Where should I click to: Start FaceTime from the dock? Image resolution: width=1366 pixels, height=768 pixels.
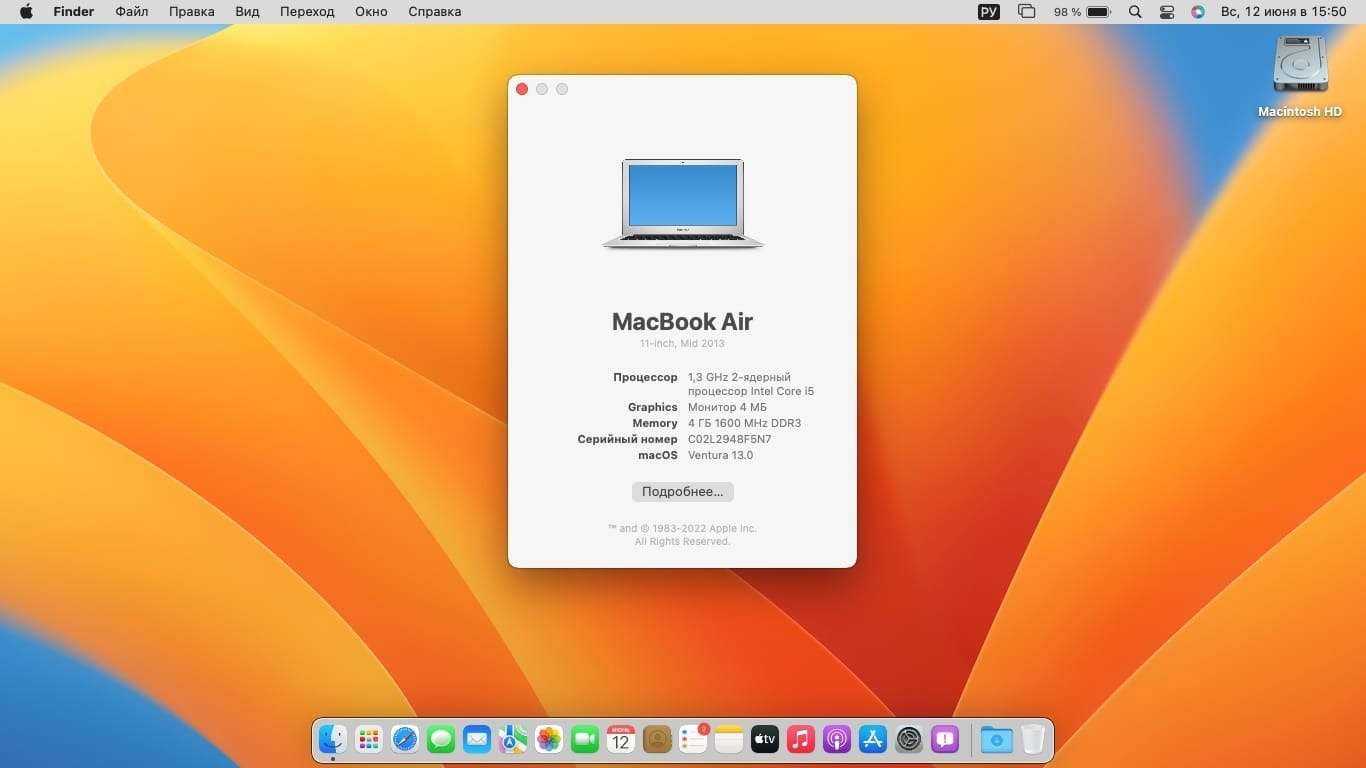click(x=585, y=739)
